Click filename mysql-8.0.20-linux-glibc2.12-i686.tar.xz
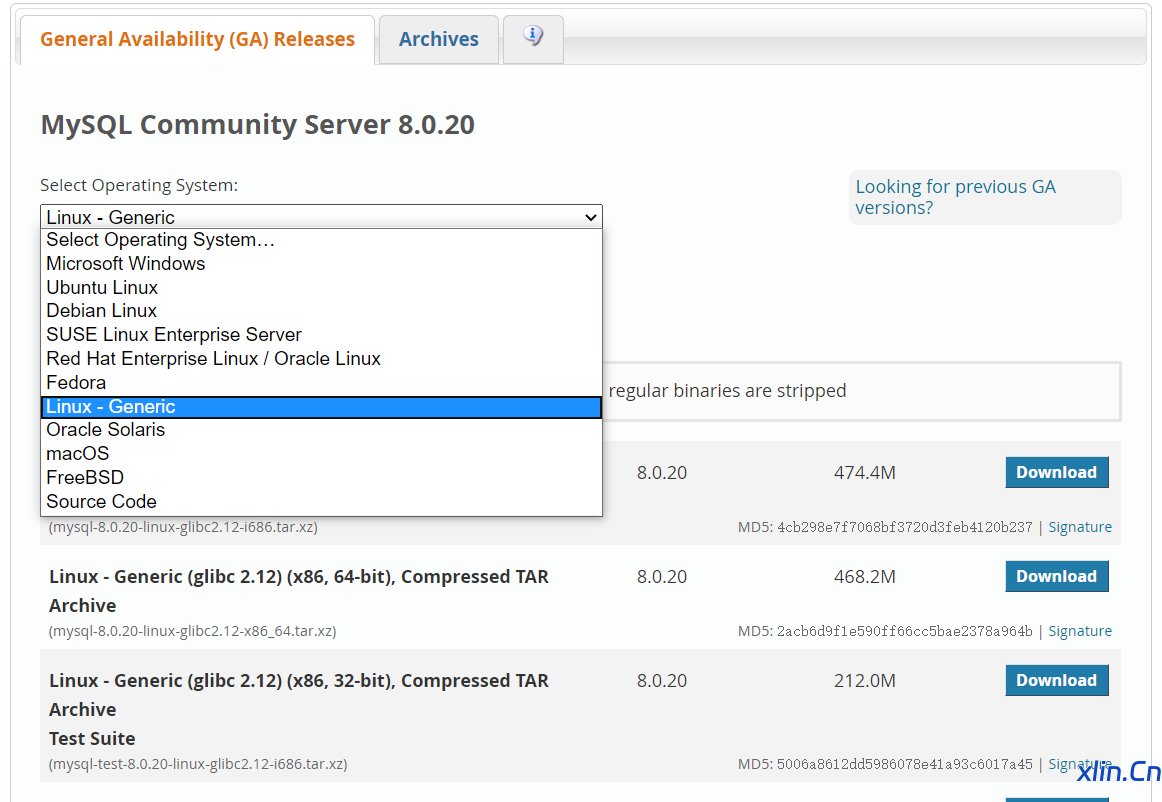This screenshot has width=1162, height=802. pos(183,527)
